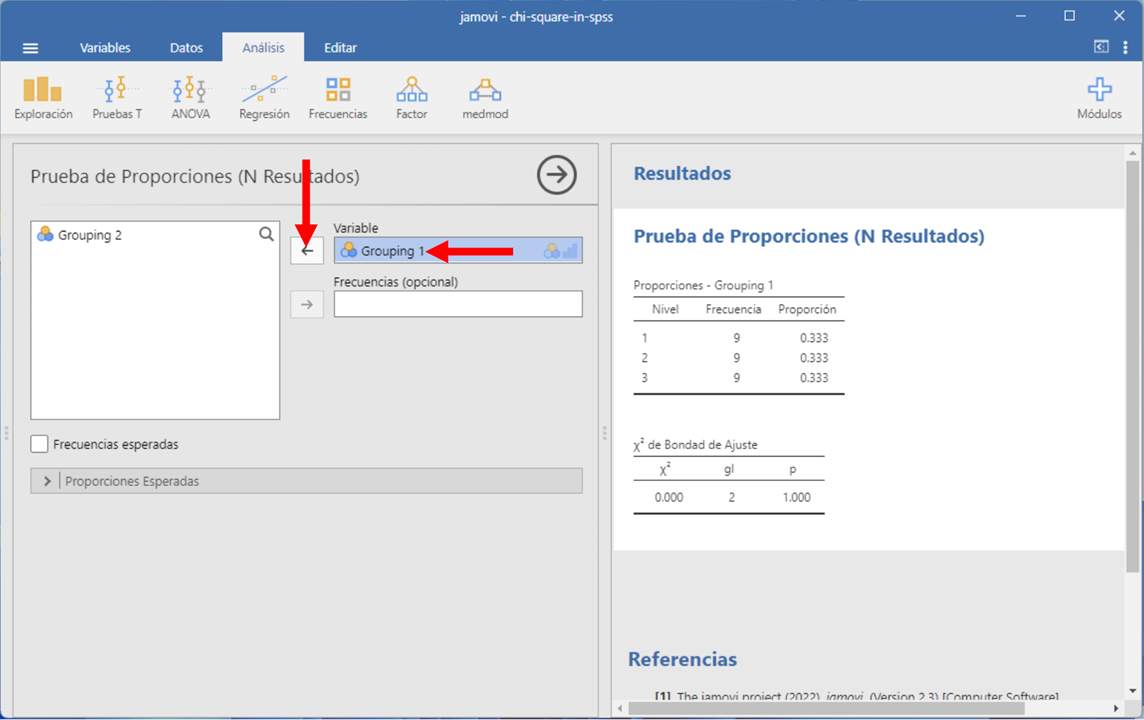The height and width of the screenshot is (720, 1144).
Task: Collapse the options panel with circled arrow
Action: (x=557, y=175)
